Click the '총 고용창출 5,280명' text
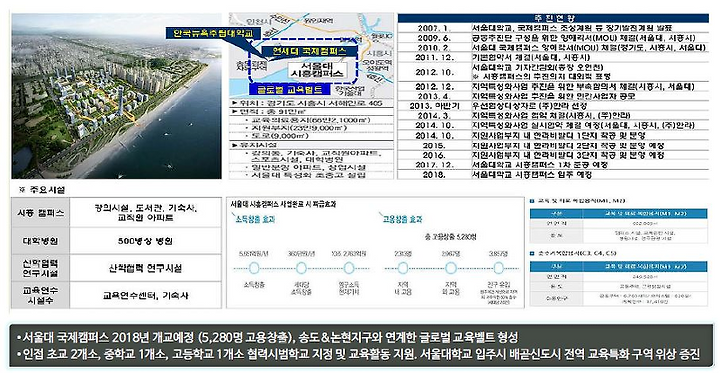The width and height of the screenshot is (720, 373). 451,237
